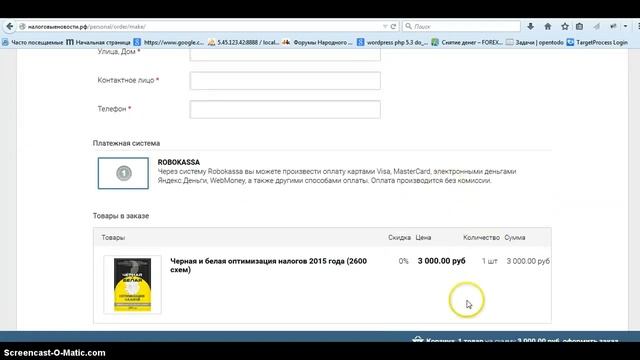Open the URL history dropdown arrow

385,27
